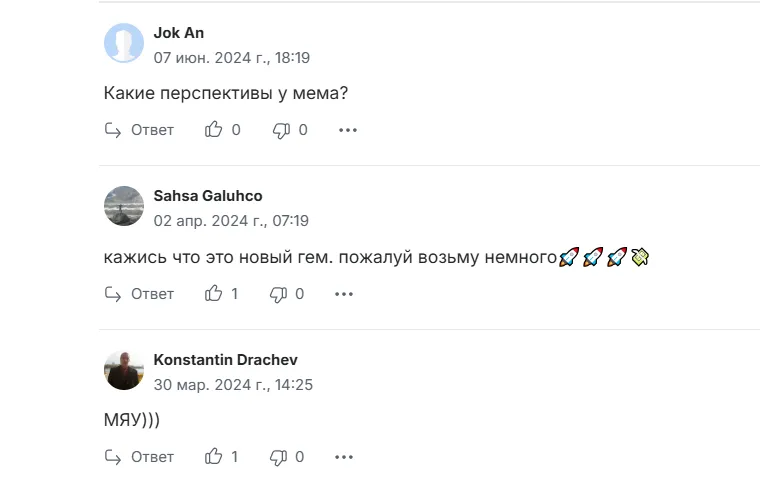Reply to Konstantin Drachev via Ответ
The width and height of the screenshot is (760, 494).
[152, 457]
